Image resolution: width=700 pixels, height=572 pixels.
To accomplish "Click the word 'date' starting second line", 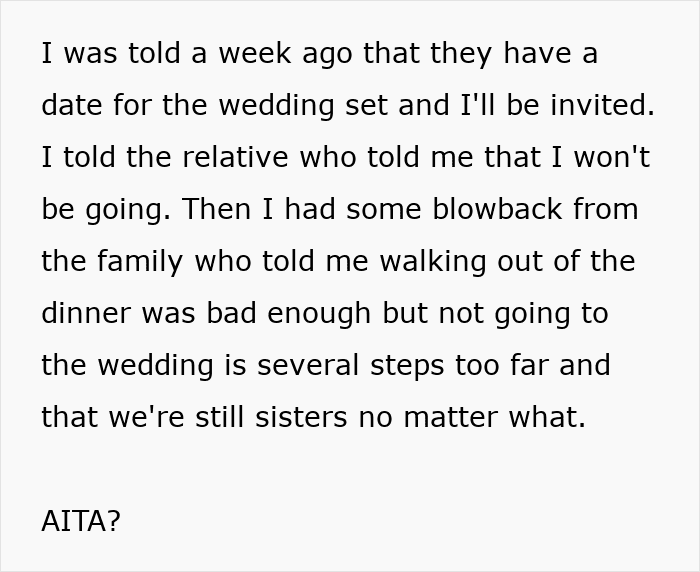I will [71, 105].
